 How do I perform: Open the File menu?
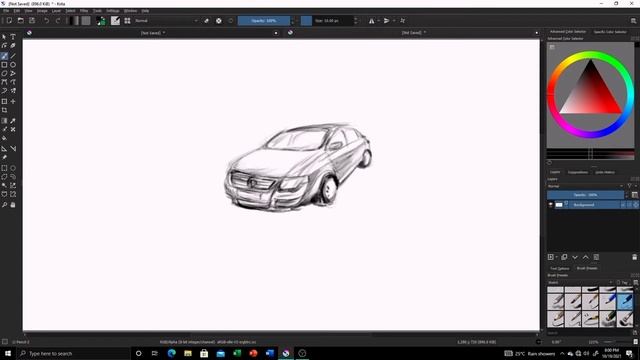click(x=6, y=11)
